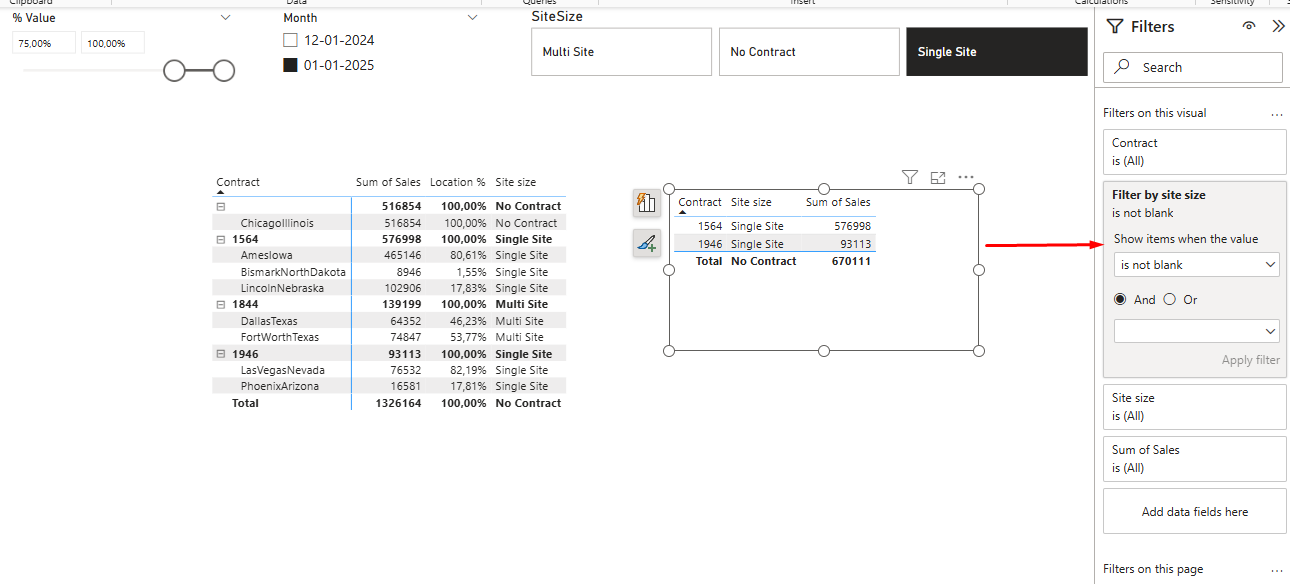Click the search magnifier in Filters pane

1123,67
